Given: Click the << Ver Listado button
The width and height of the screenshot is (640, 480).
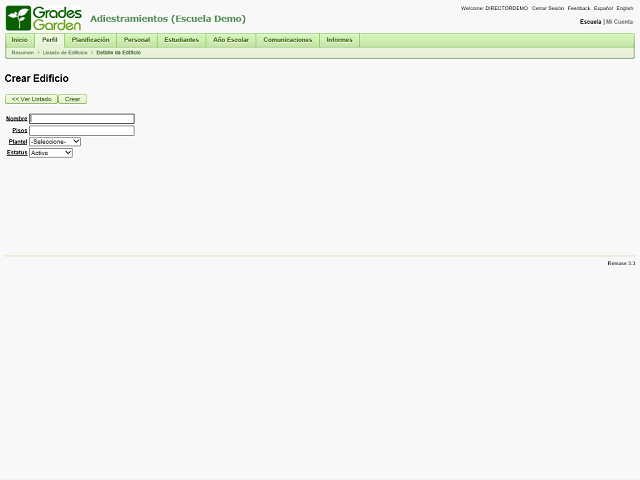Looking at the screenshot, I should pos(31,99).
